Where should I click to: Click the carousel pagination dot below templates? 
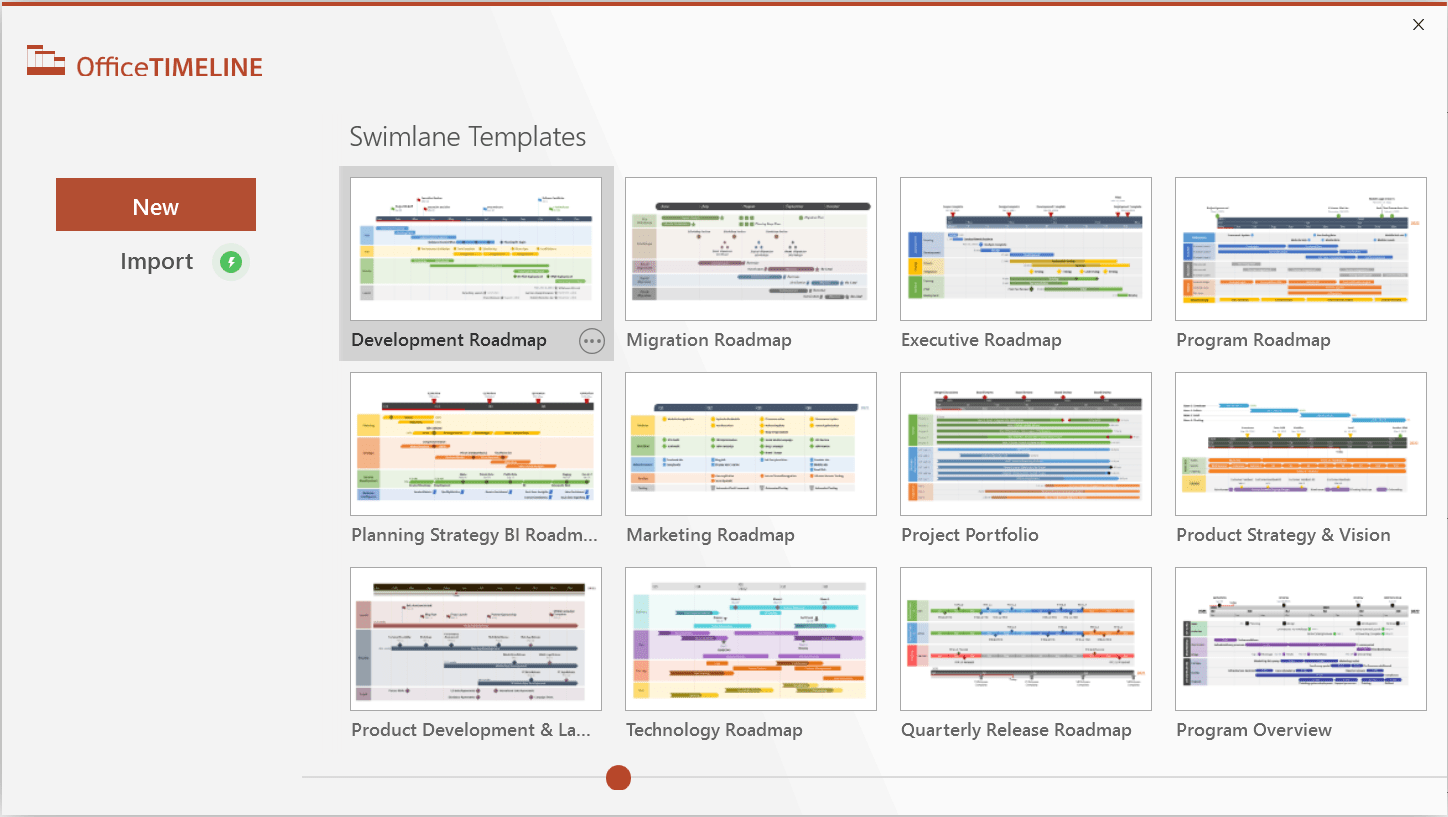[618, 778]
